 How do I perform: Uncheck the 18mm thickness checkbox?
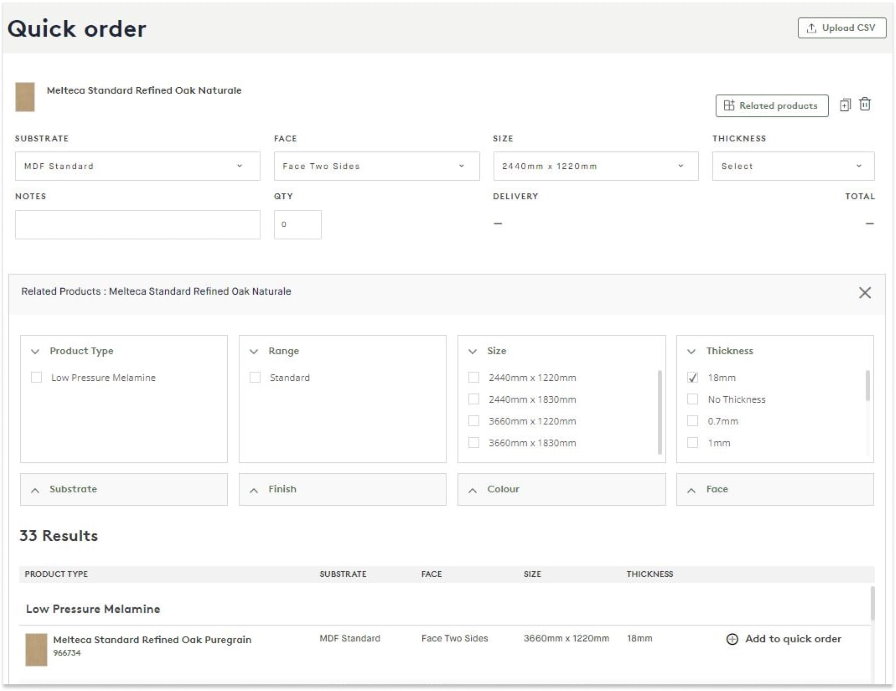click(693, 378)
